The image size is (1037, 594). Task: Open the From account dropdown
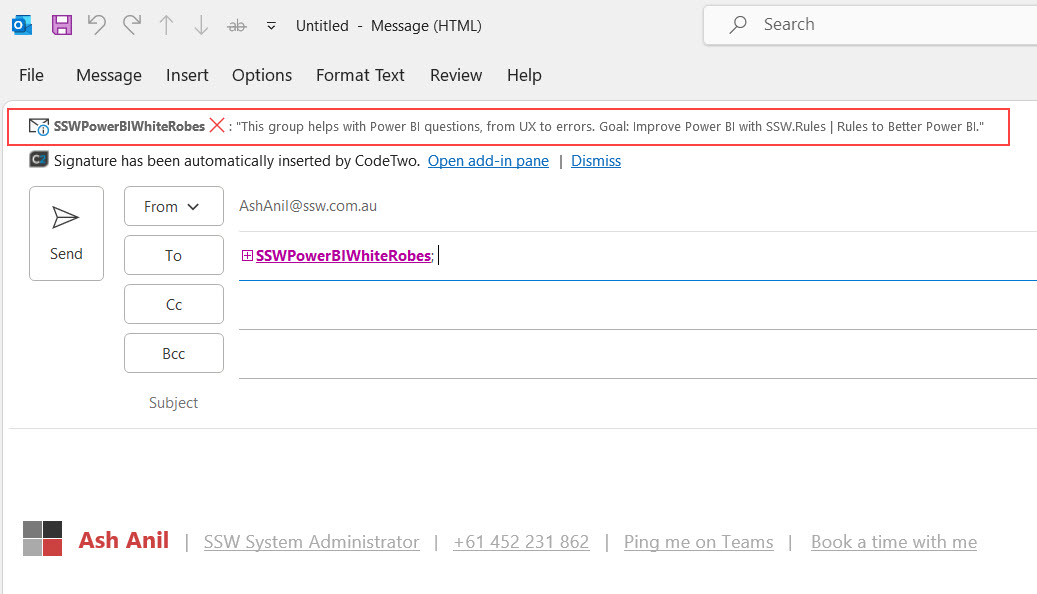point(173,207)
